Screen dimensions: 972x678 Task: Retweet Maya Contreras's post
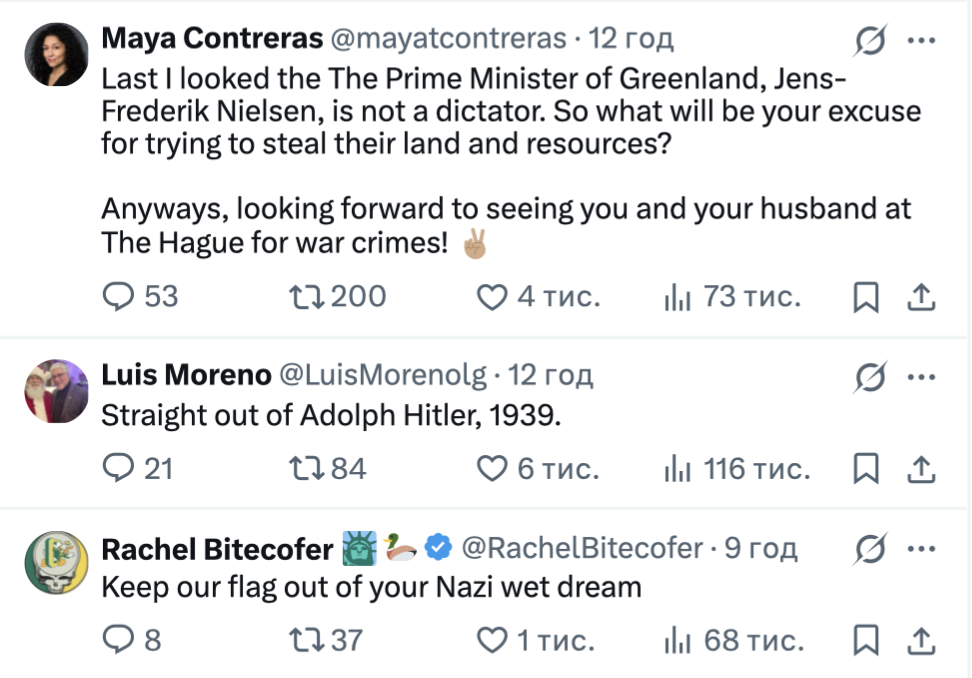[x=301, y=297]
